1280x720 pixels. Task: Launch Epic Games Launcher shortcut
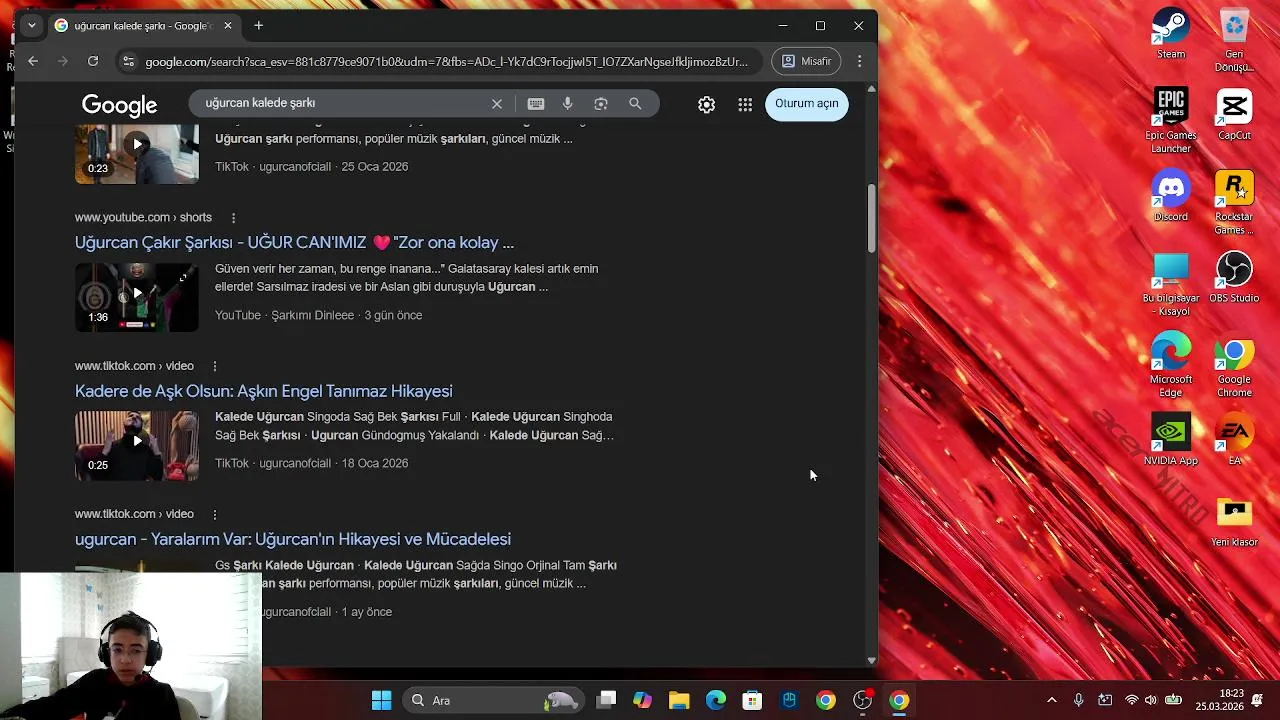(1170, 121)
